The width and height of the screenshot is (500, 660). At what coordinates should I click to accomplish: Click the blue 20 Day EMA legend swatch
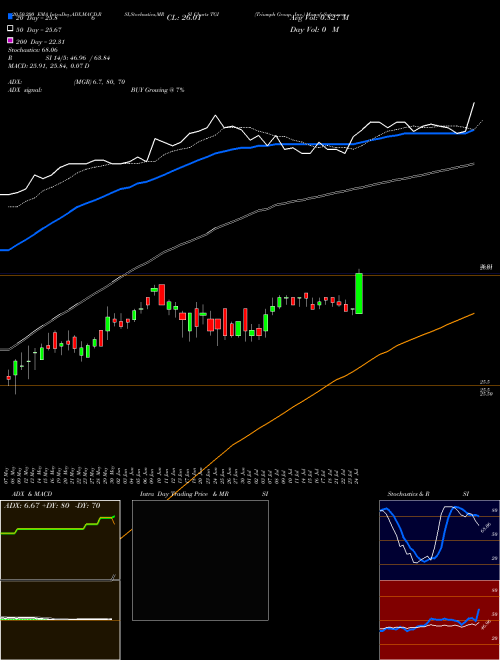(10, 17)
